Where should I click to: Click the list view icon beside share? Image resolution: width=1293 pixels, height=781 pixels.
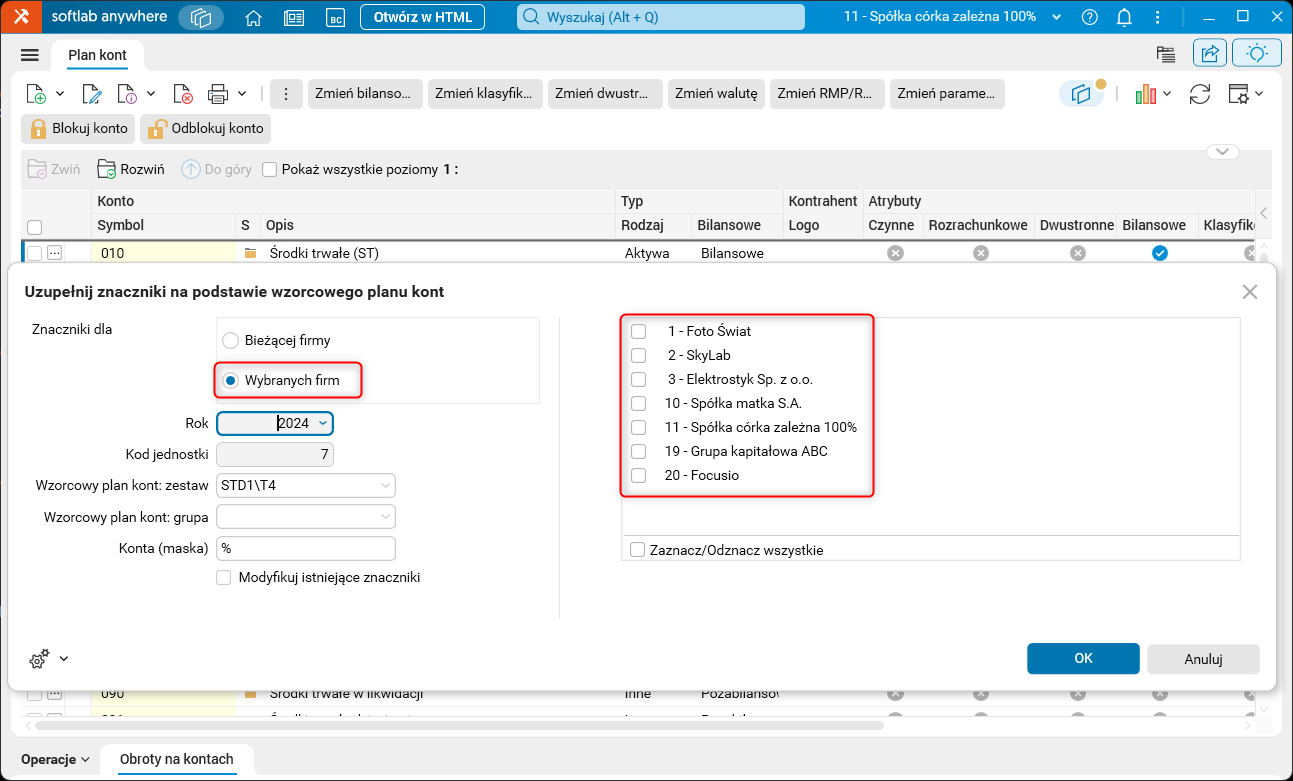coord(1165,55)
